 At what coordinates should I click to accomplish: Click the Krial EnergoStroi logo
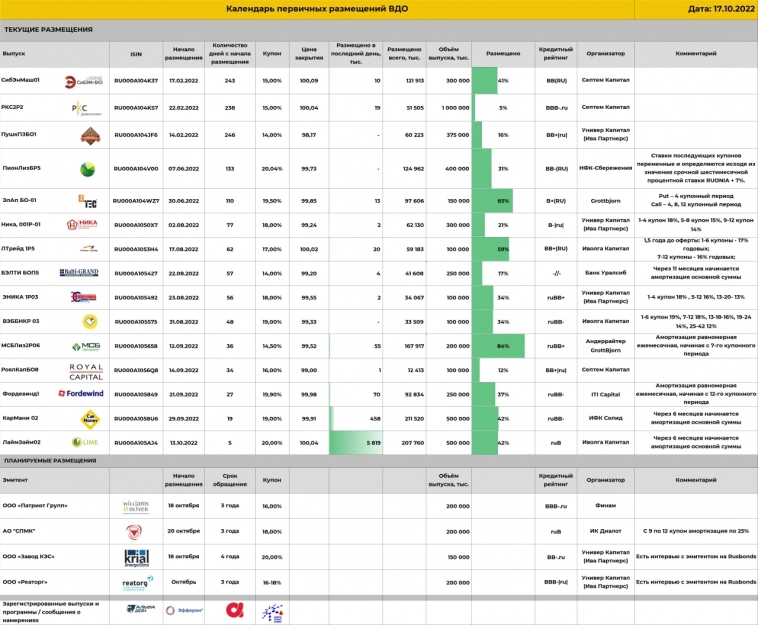[137, 557]
